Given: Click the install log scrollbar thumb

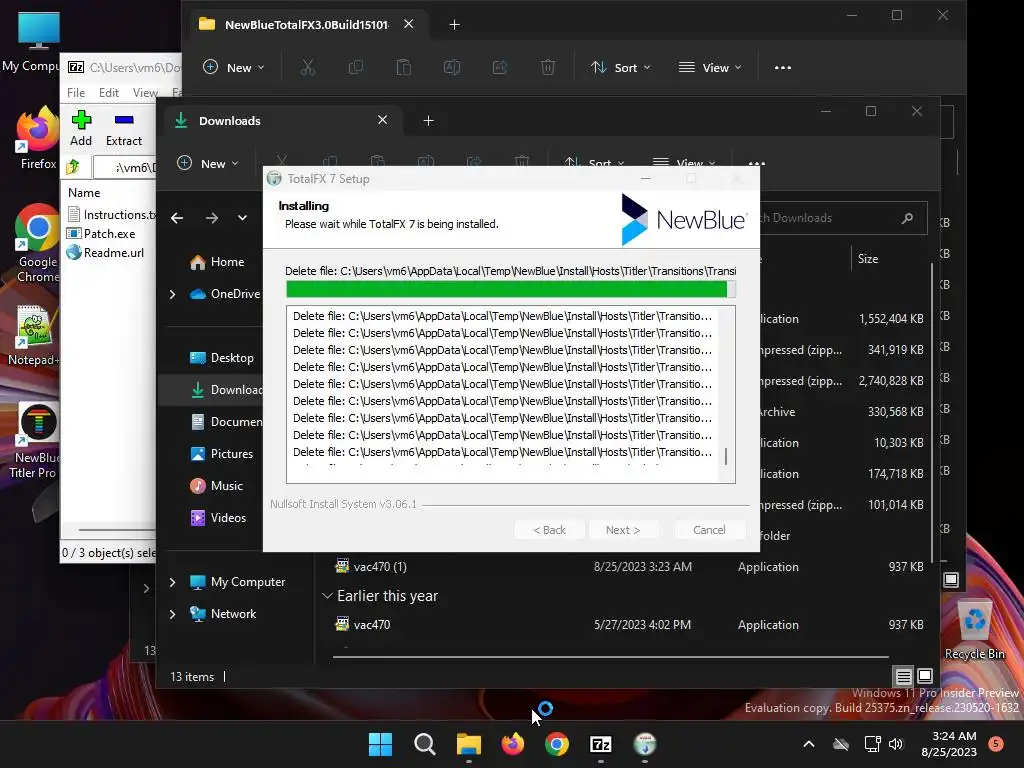Looking at the screenshot, I should click(x=726, y=456).
